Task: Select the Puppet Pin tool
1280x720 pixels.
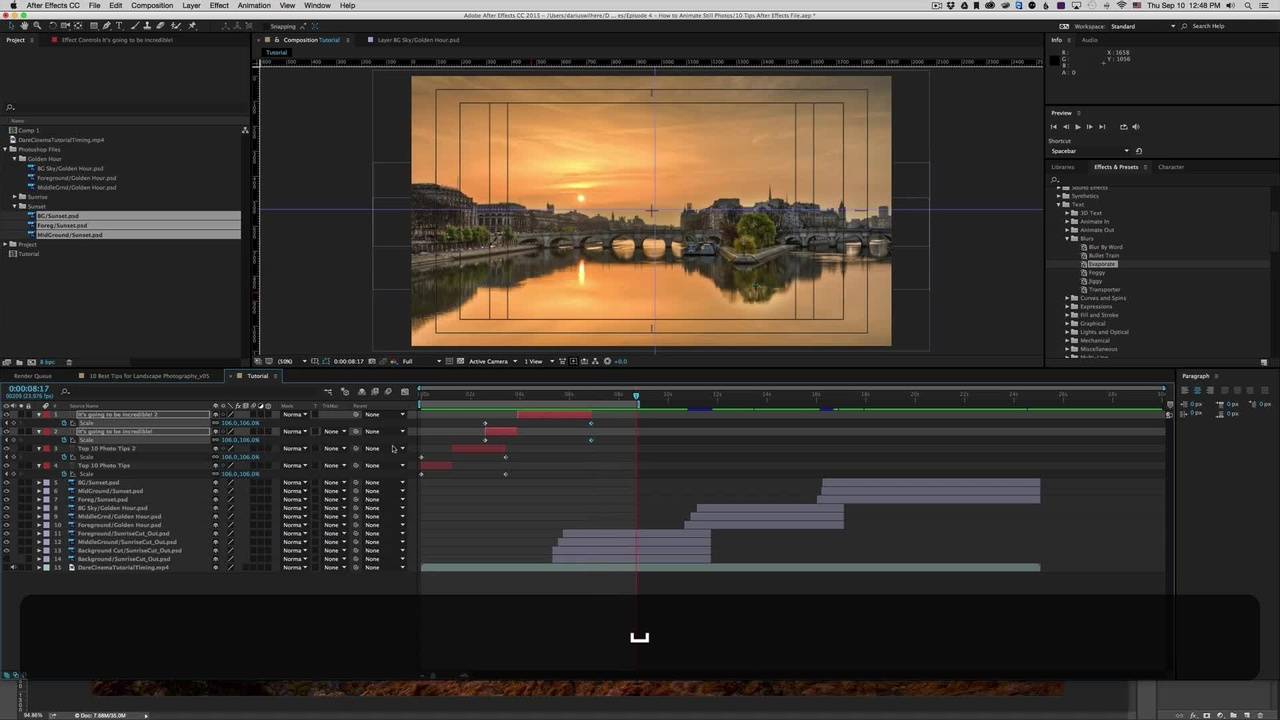Action: click(x=192, y=26)
